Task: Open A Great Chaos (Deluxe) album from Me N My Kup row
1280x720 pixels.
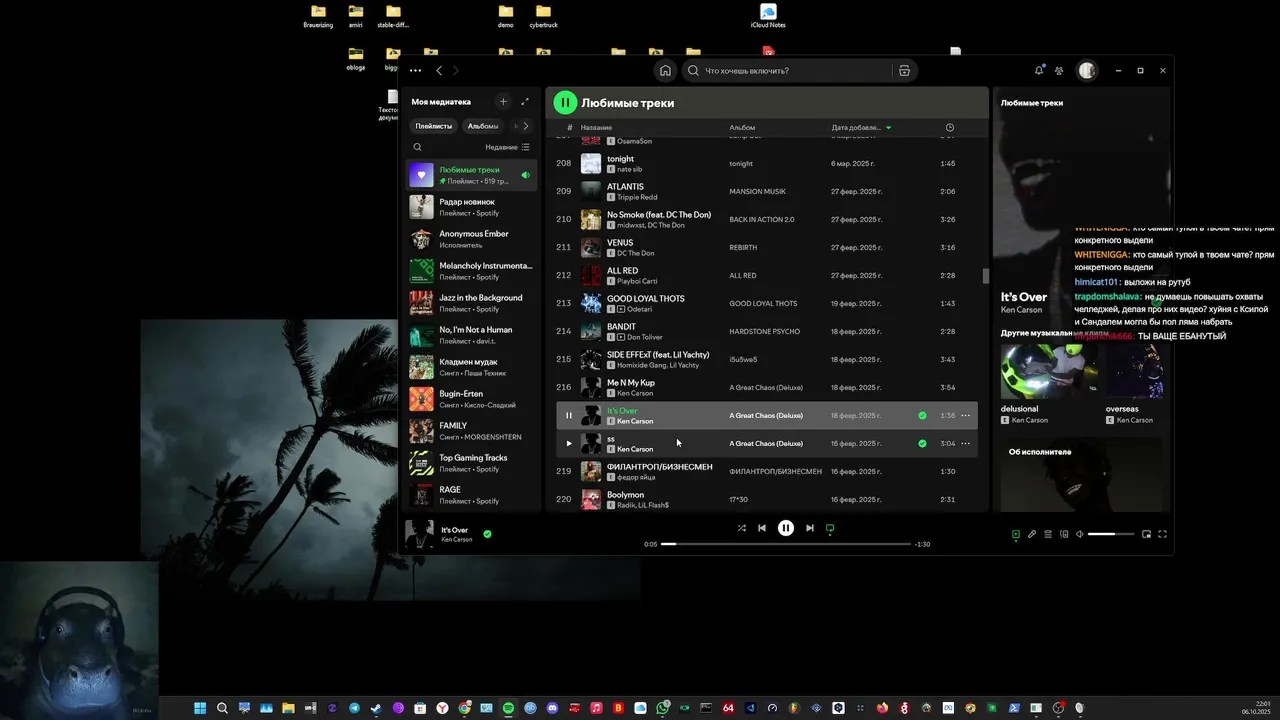Action: point(766,387)
